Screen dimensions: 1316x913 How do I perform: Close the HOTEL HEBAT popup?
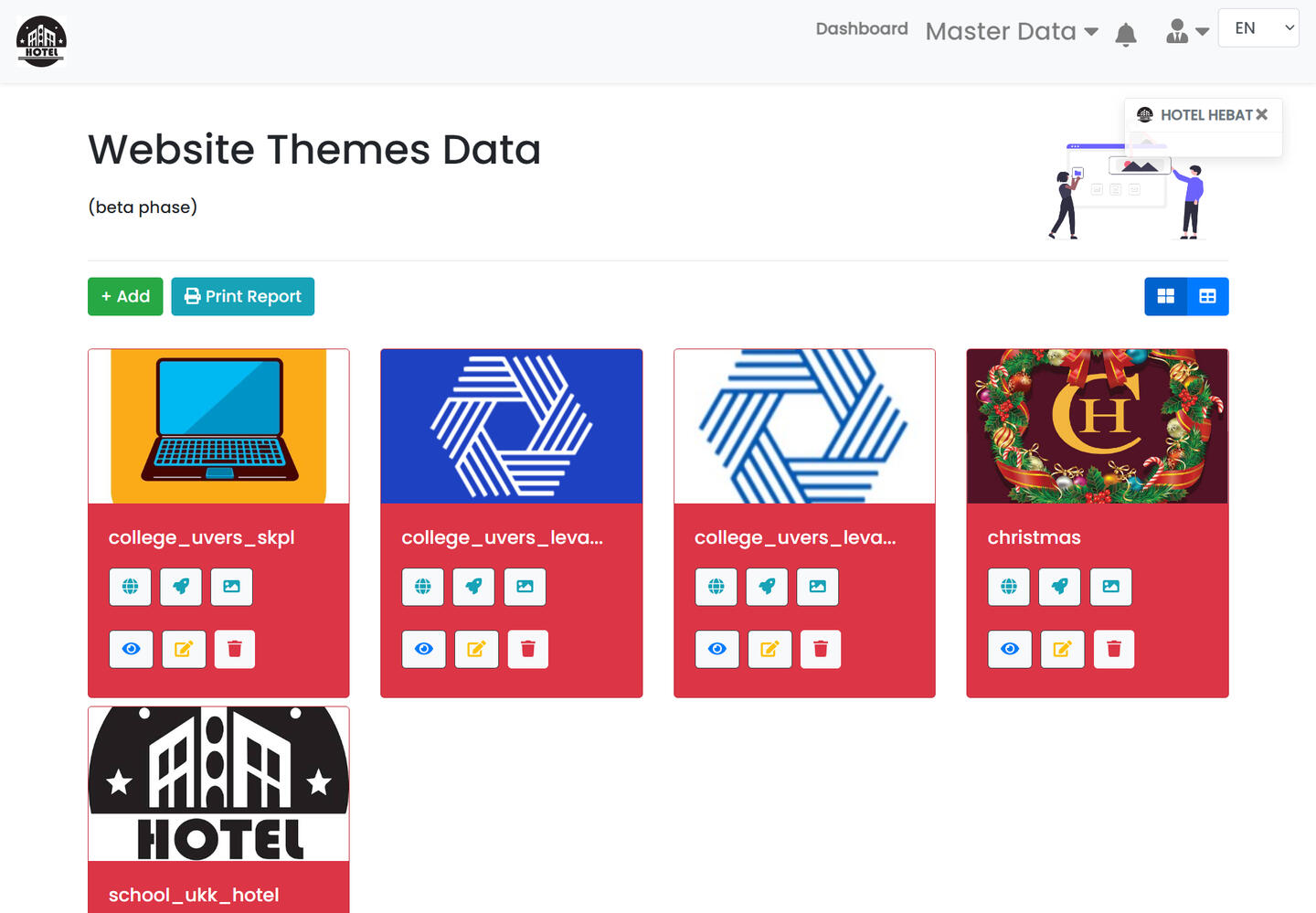[1262, 114]
